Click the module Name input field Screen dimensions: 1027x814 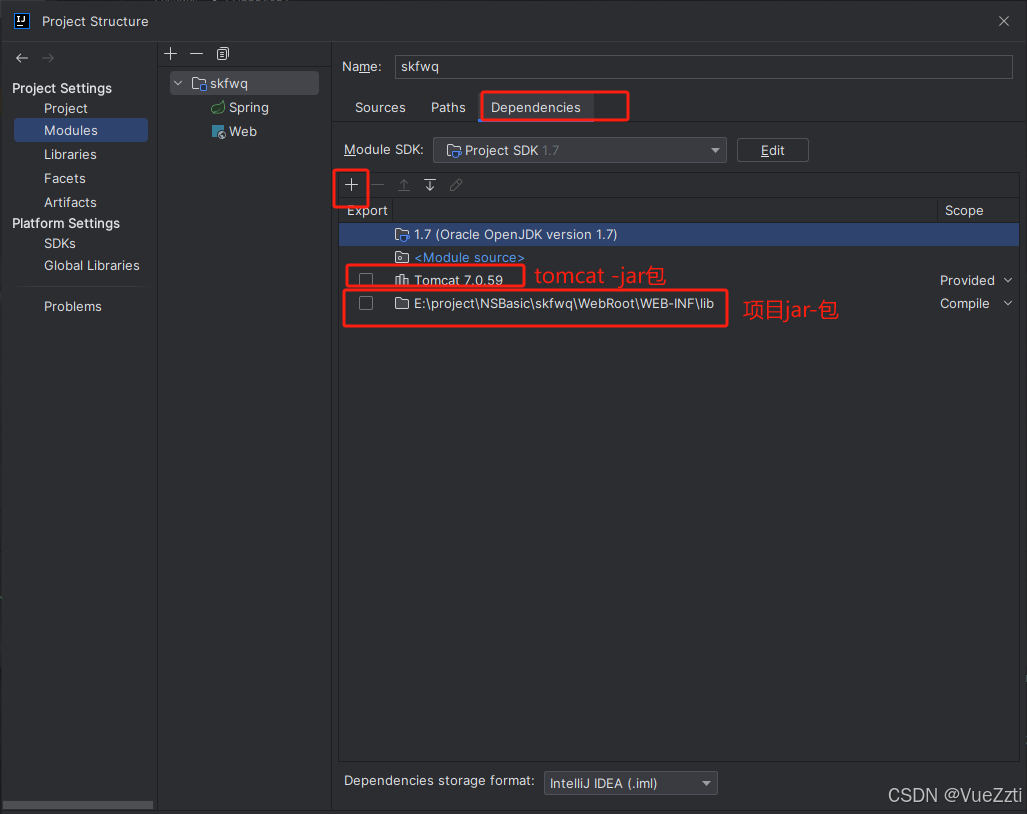point(703,67)
